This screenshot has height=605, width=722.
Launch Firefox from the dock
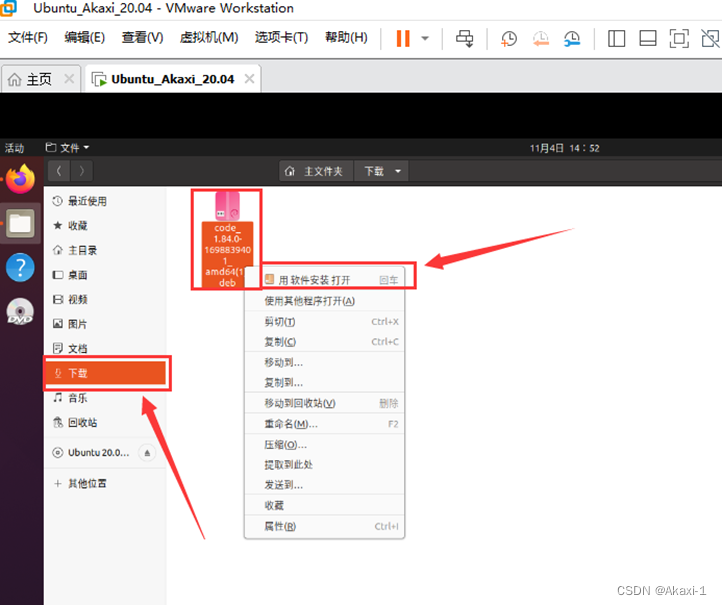pyautogui.click(x=20, y=179)
